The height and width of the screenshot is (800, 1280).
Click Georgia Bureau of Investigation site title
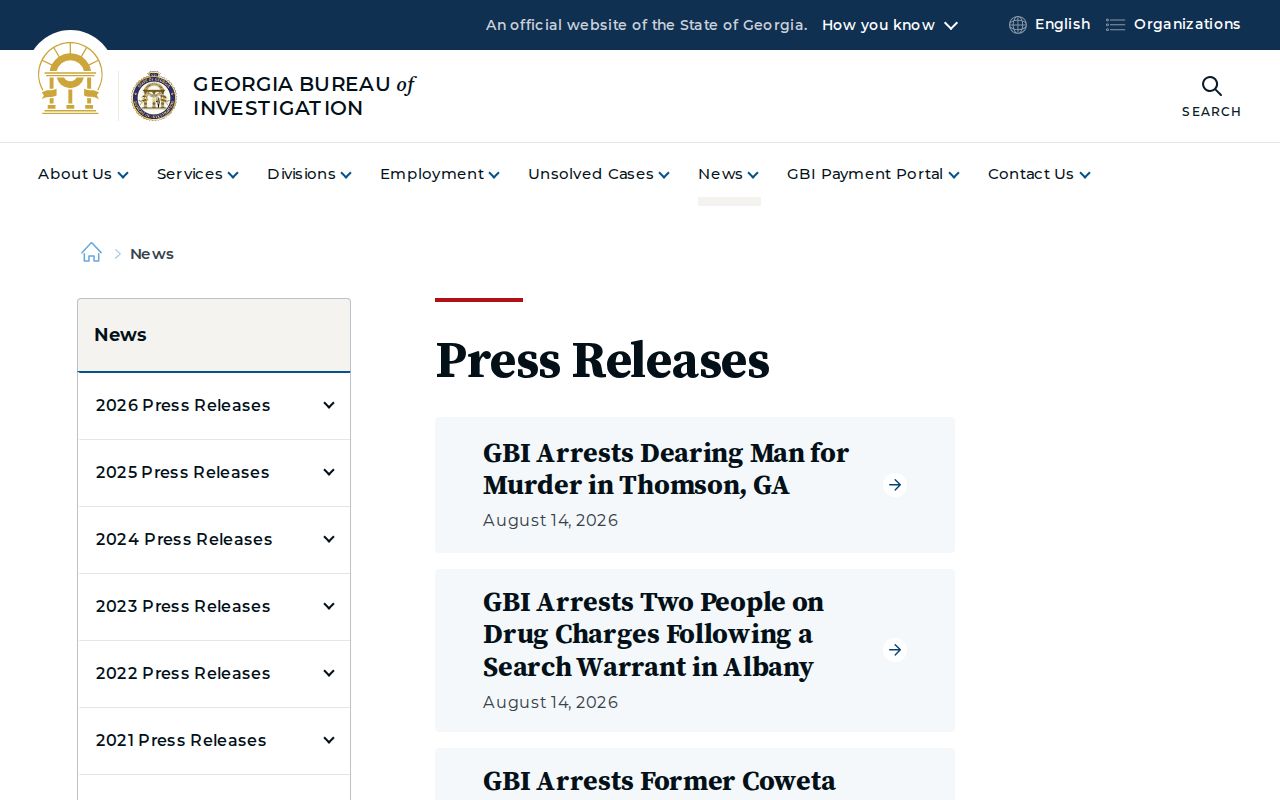[304, 96]
